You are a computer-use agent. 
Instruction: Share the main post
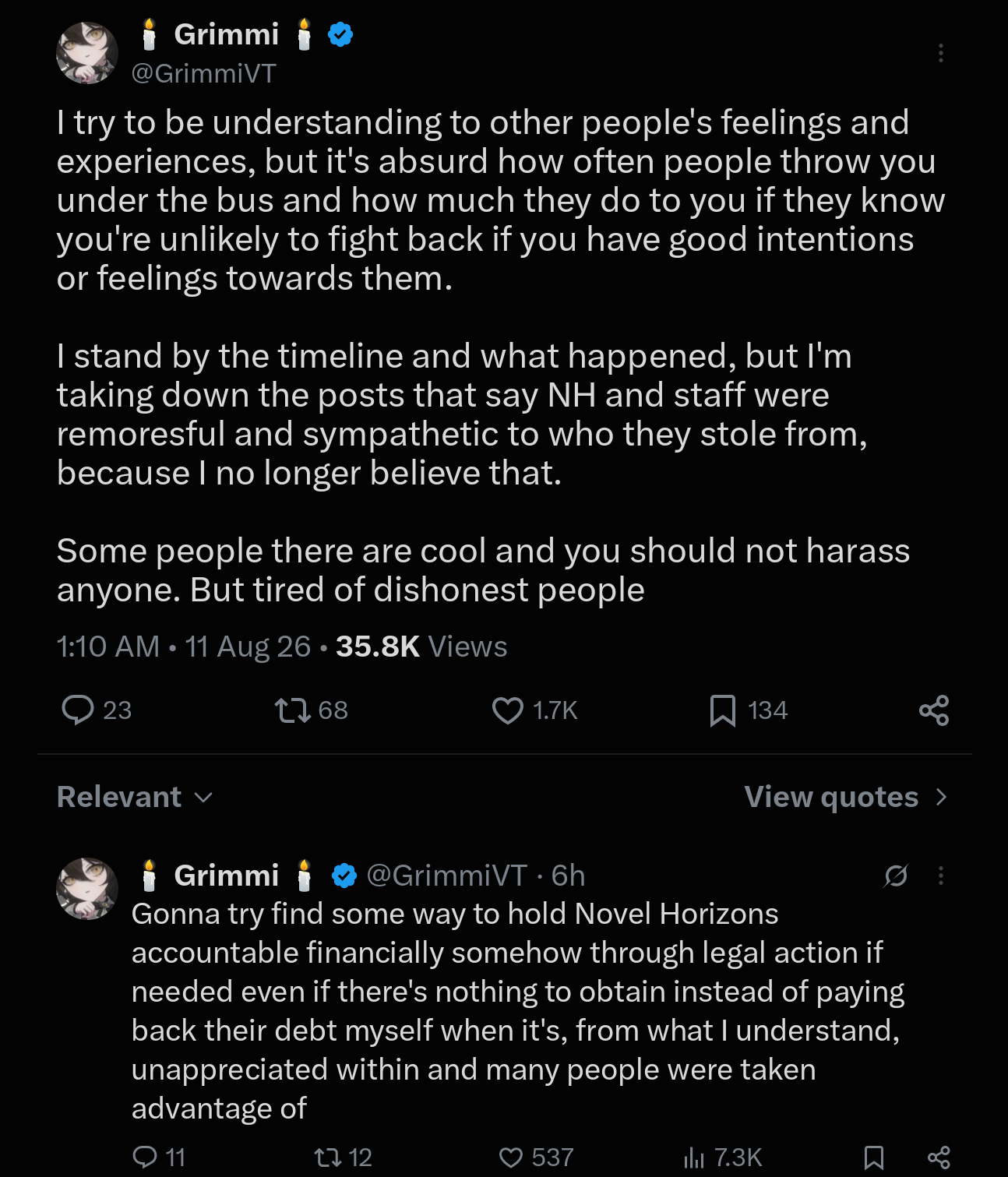(x=934, y=710)
